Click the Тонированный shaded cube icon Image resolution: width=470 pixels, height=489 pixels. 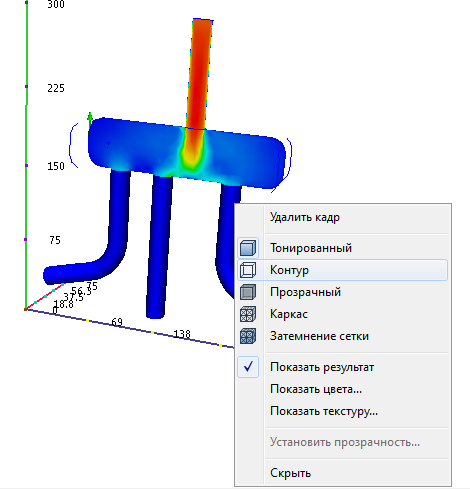(x=248, y=248)
